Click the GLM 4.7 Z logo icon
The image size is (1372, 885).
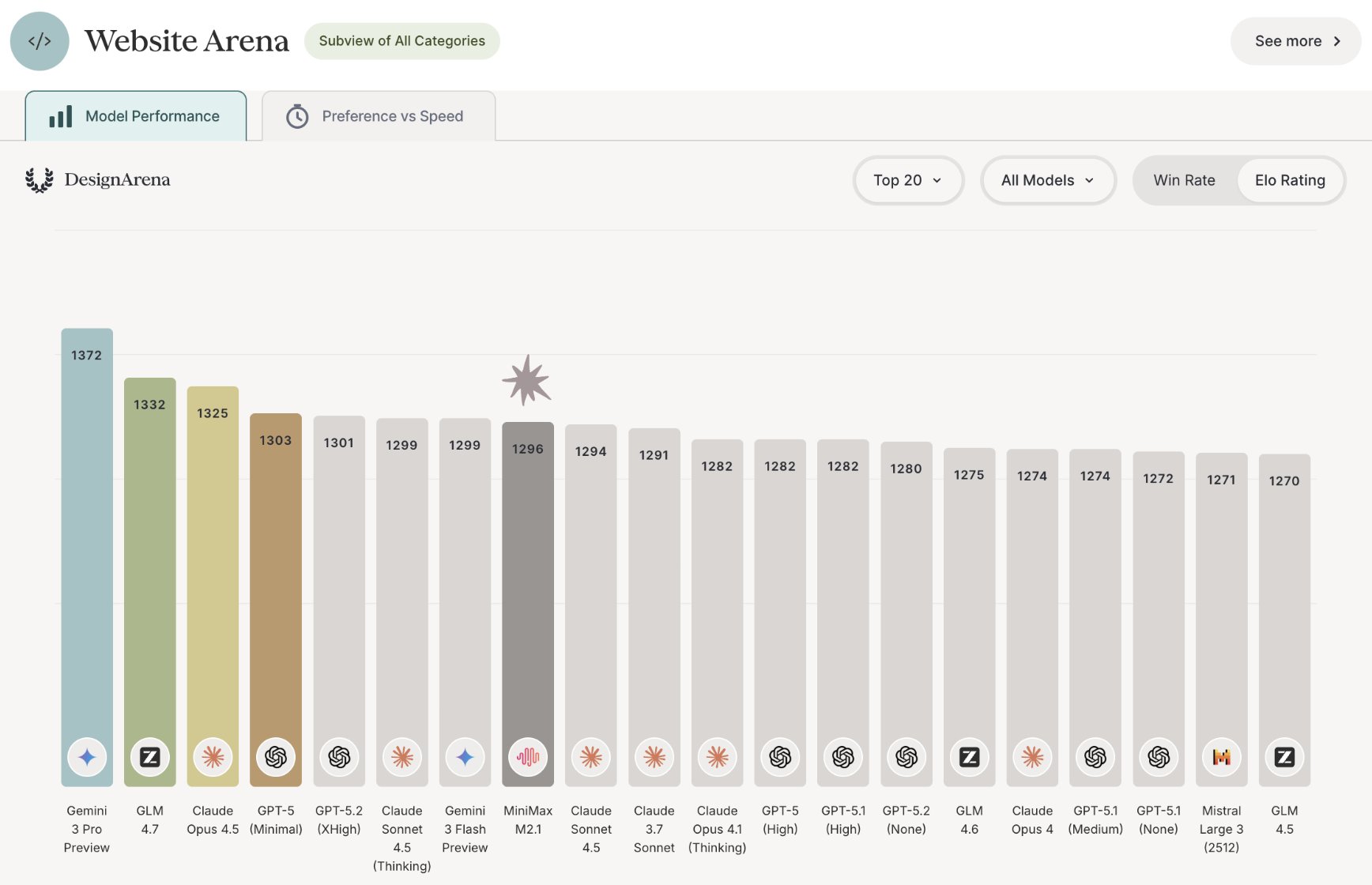tap(149, 757)
